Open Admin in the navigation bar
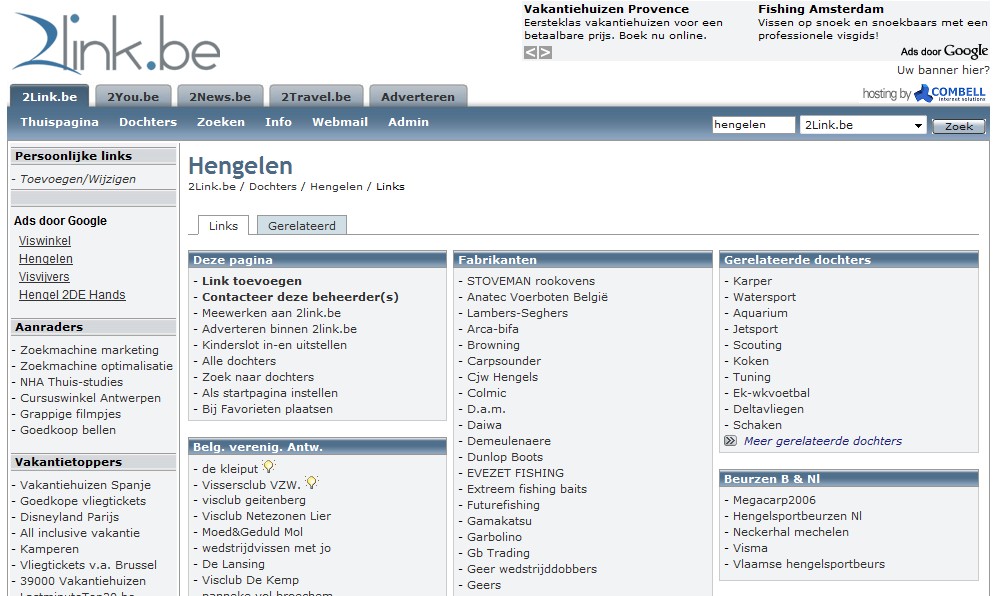The width and height of the screenshot is (998, 596). point(409,122)
